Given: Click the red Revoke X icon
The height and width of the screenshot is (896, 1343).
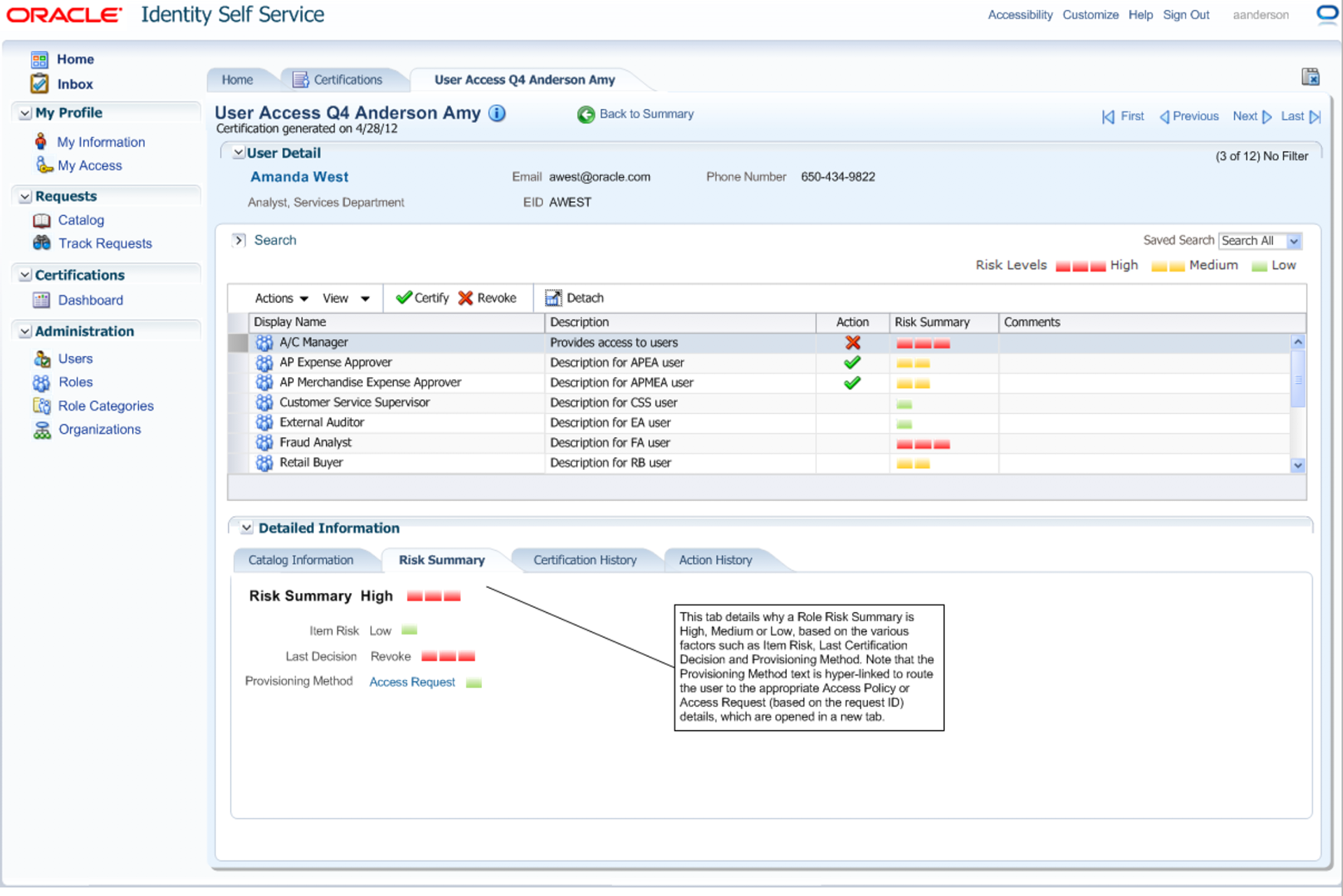Looking at the screenshot, I should point(466,298).
